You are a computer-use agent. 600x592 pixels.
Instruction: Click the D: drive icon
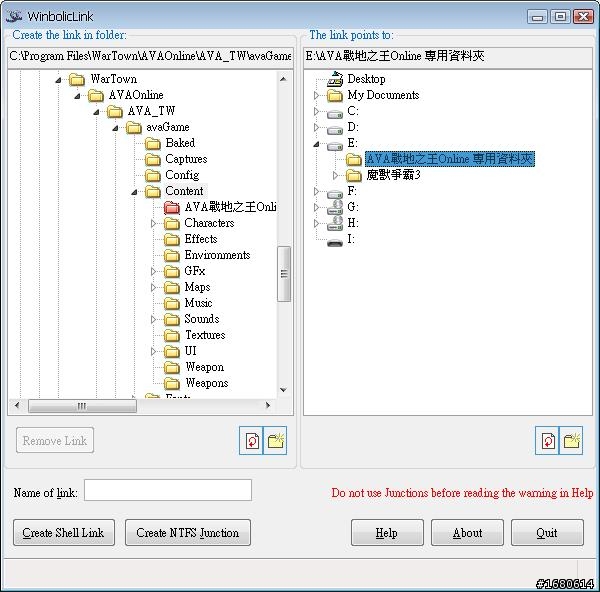[335, 130]
